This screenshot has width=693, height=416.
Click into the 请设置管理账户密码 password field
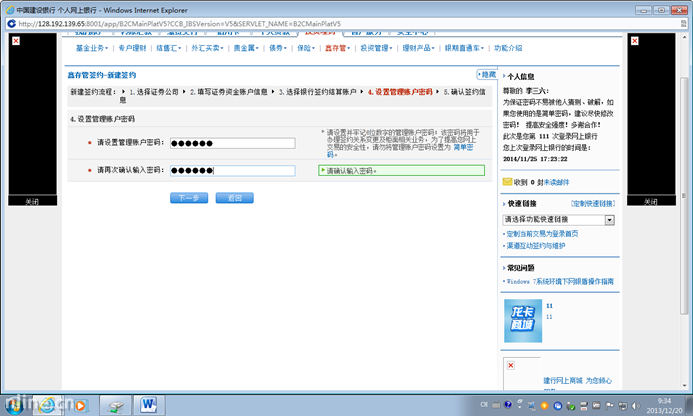(x=232, y=143)
